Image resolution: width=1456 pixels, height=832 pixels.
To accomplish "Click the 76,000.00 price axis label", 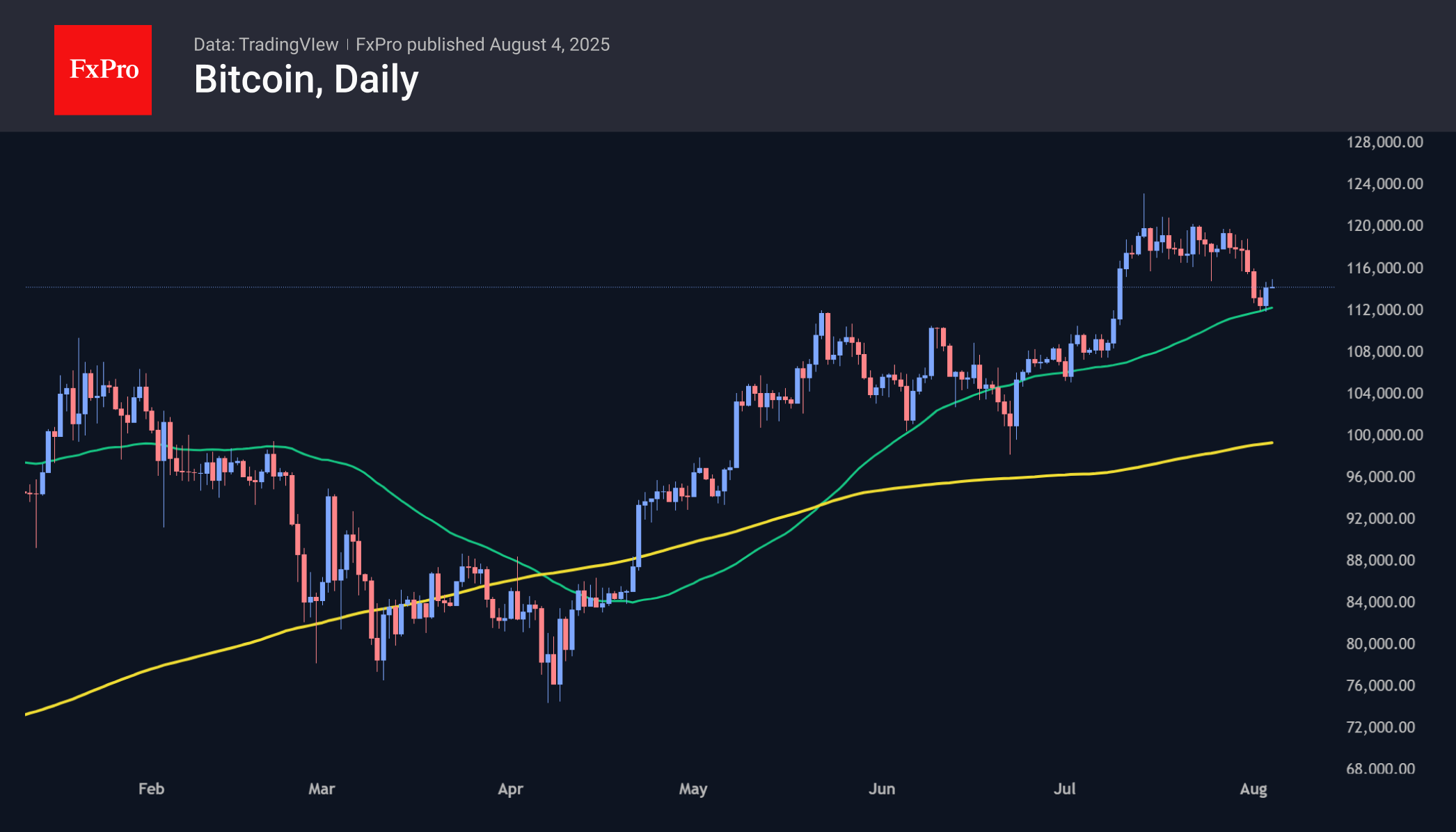I will 1380,685.
